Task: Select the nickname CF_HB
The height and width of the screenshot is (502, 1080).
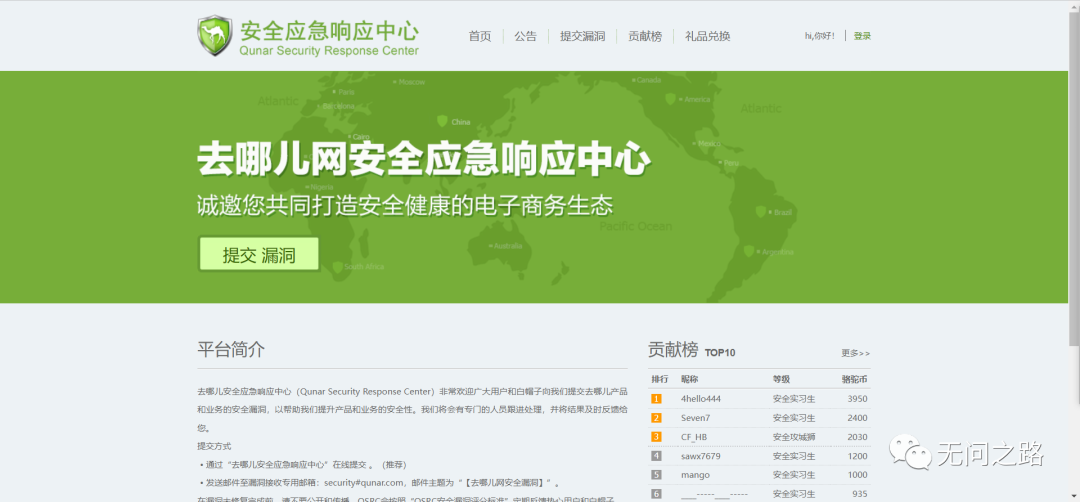Action: [694, 437]
